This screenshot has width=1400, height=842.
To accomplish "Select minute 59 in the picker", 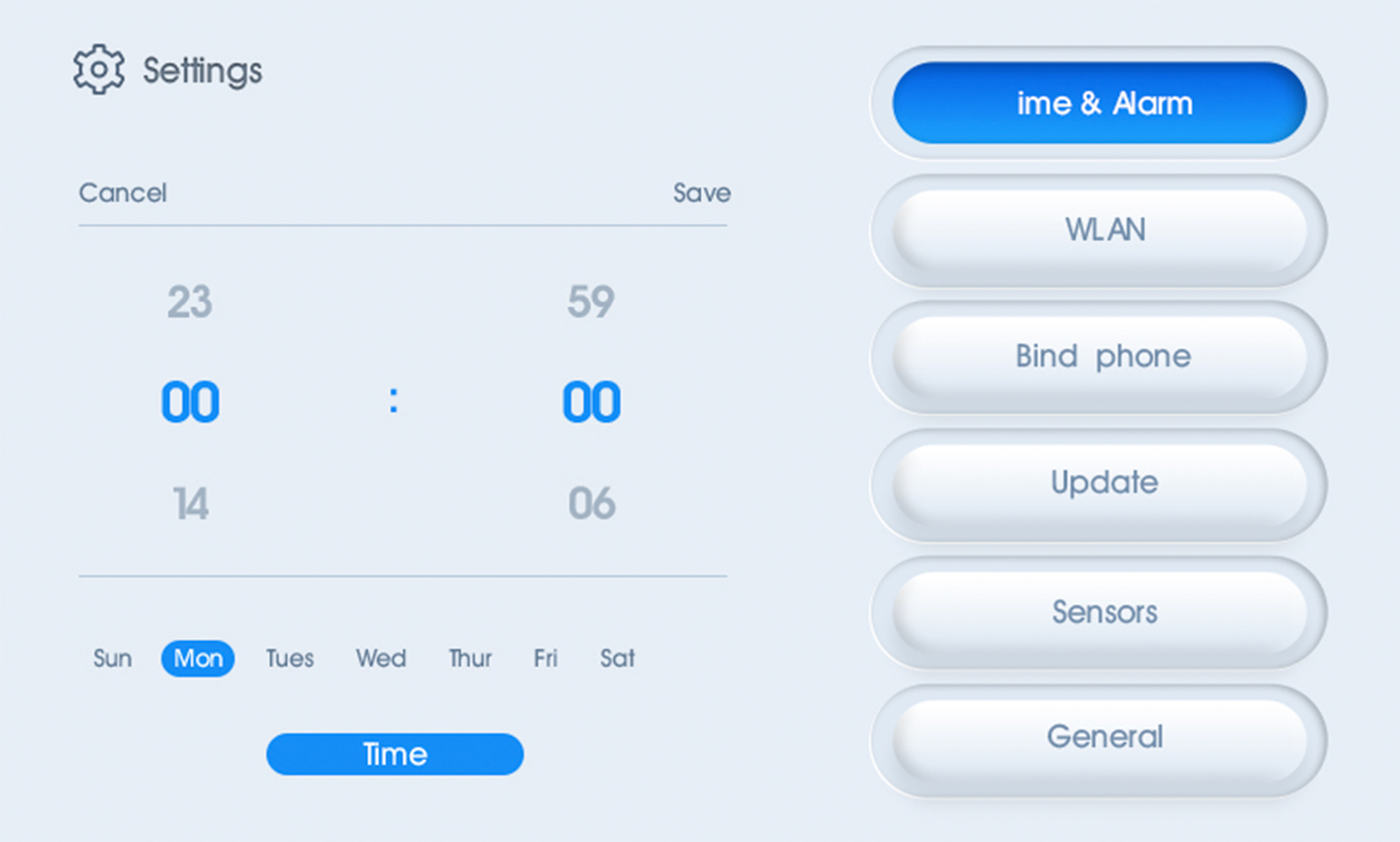I will pyautogui.click(x=590, y=302).
